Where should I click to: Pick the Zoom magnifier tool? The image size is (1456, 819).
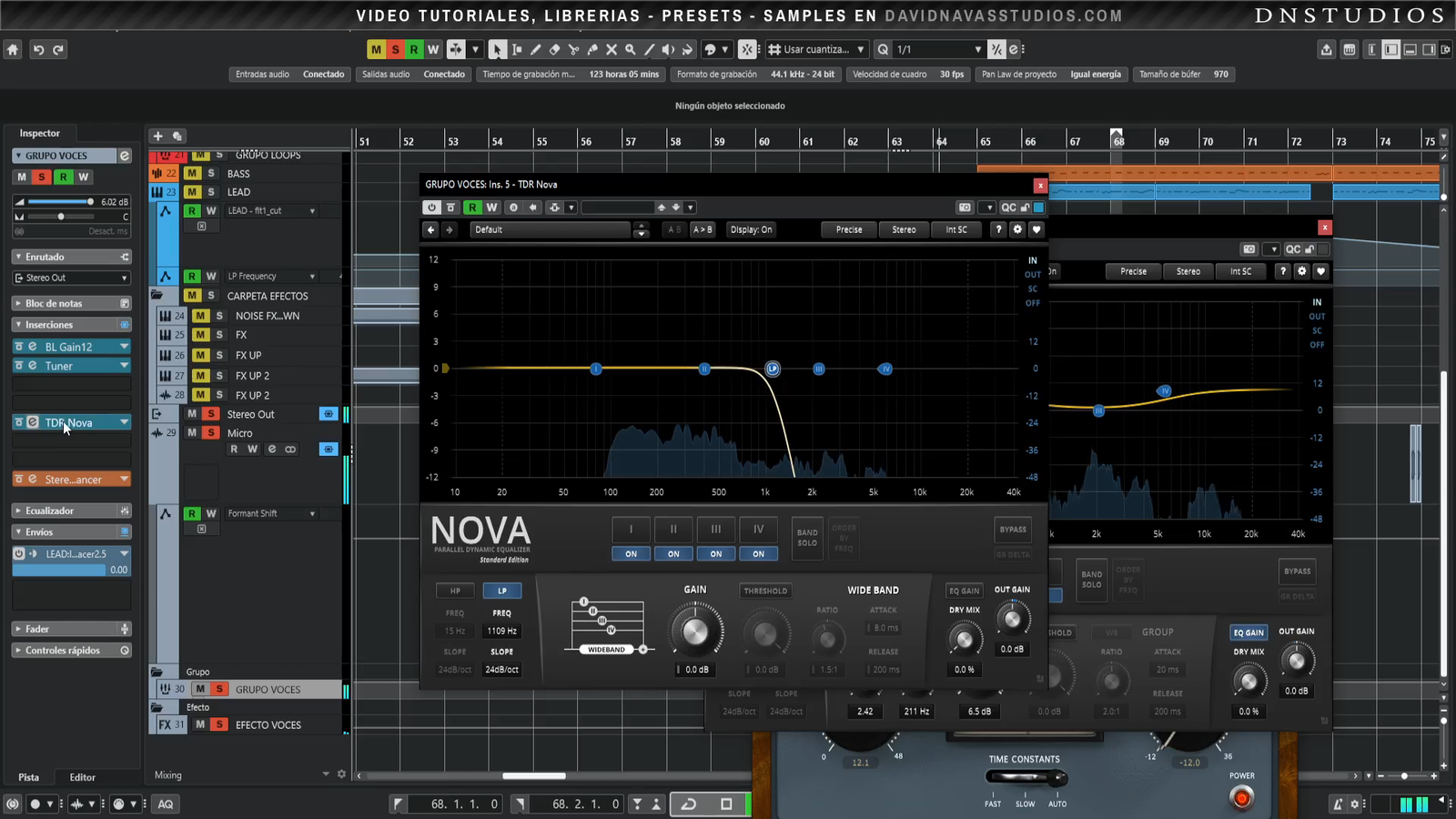click(630, 50)
